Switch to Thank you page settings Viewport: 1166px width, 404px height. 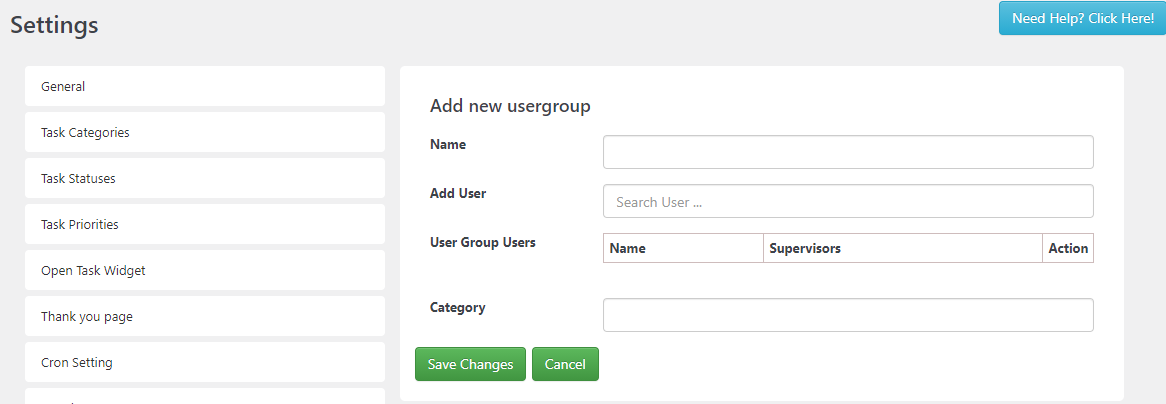204,316
